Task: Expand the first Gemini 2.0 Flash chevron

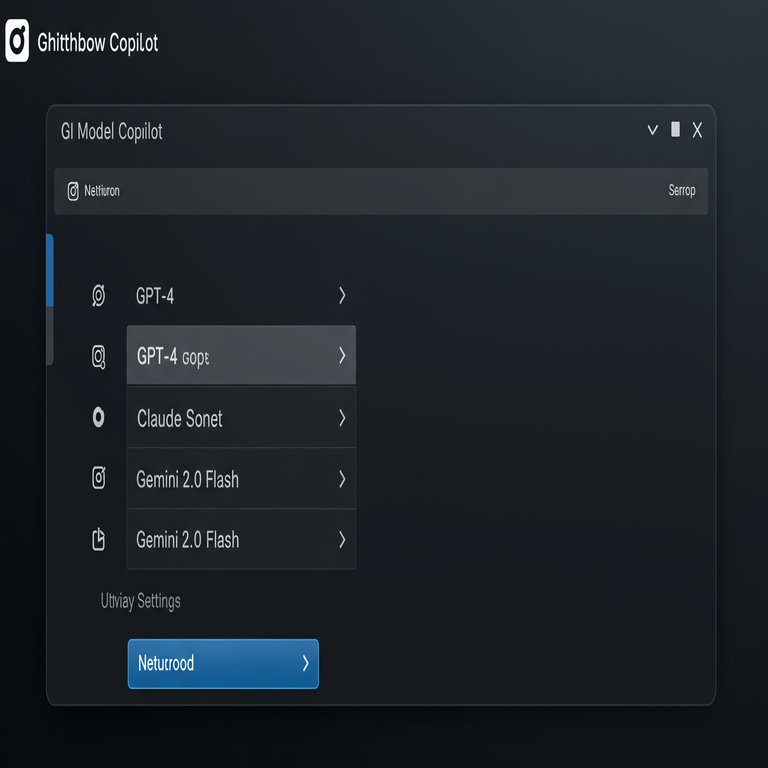Action: pyautogui.click(x=342, y=479)
